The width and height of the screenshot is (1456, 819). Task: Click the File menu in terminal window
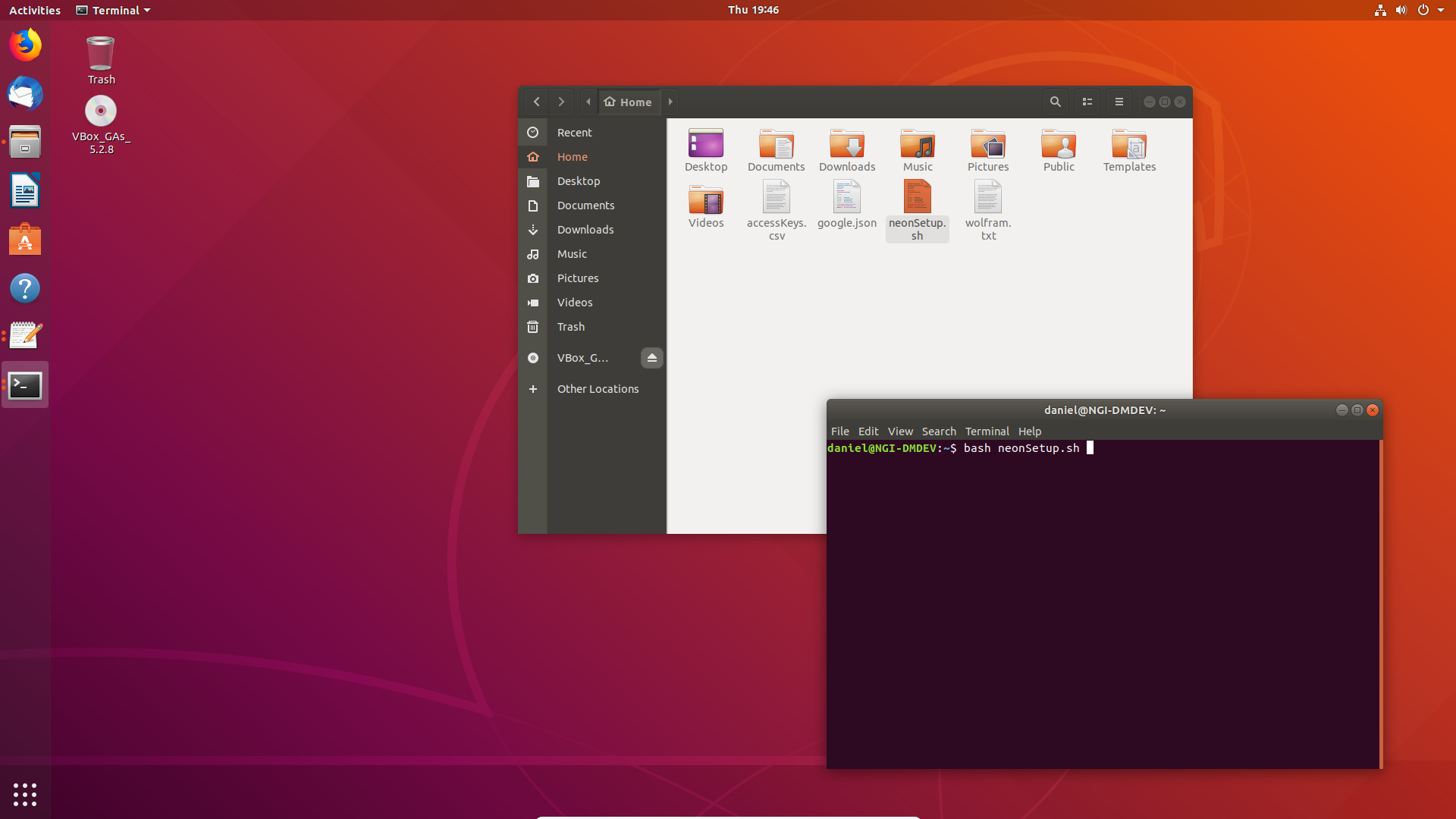(840, 431)
